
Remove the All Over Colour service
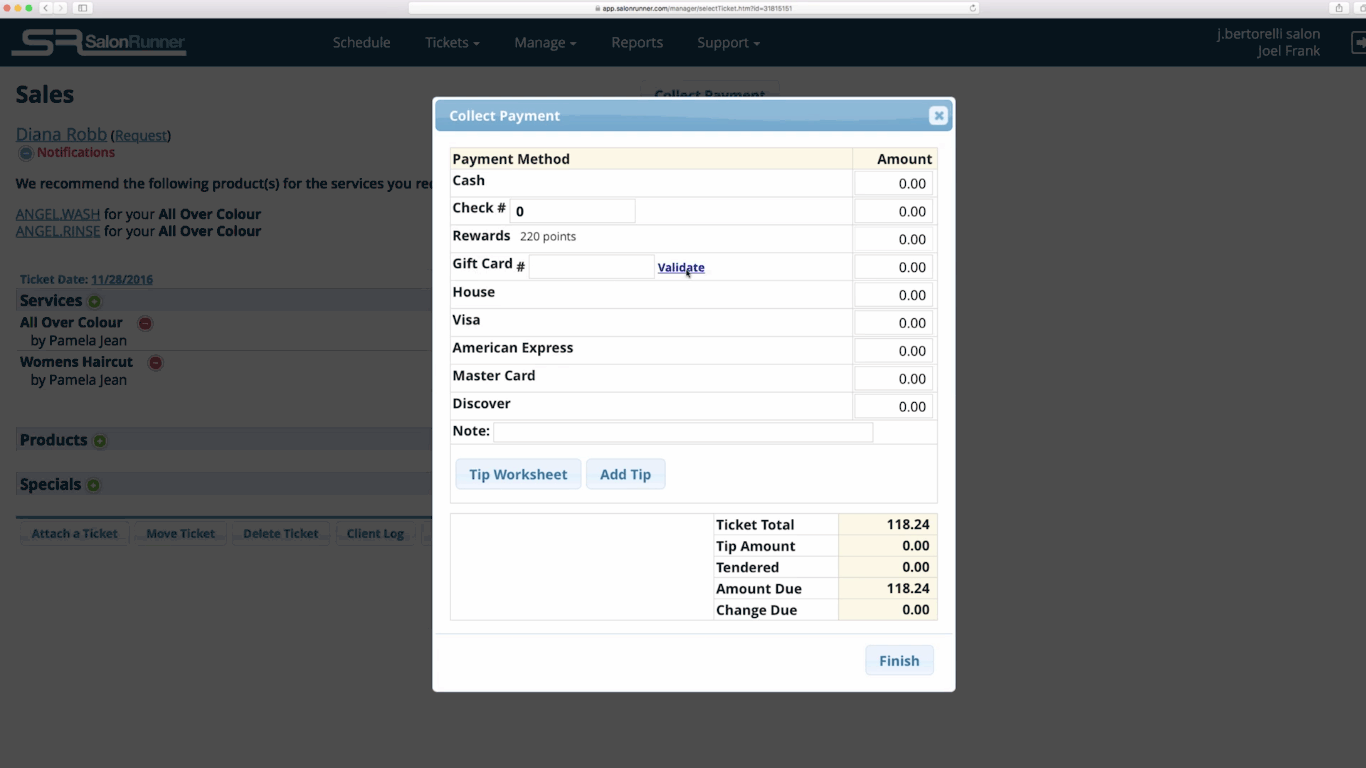[144, 323]
